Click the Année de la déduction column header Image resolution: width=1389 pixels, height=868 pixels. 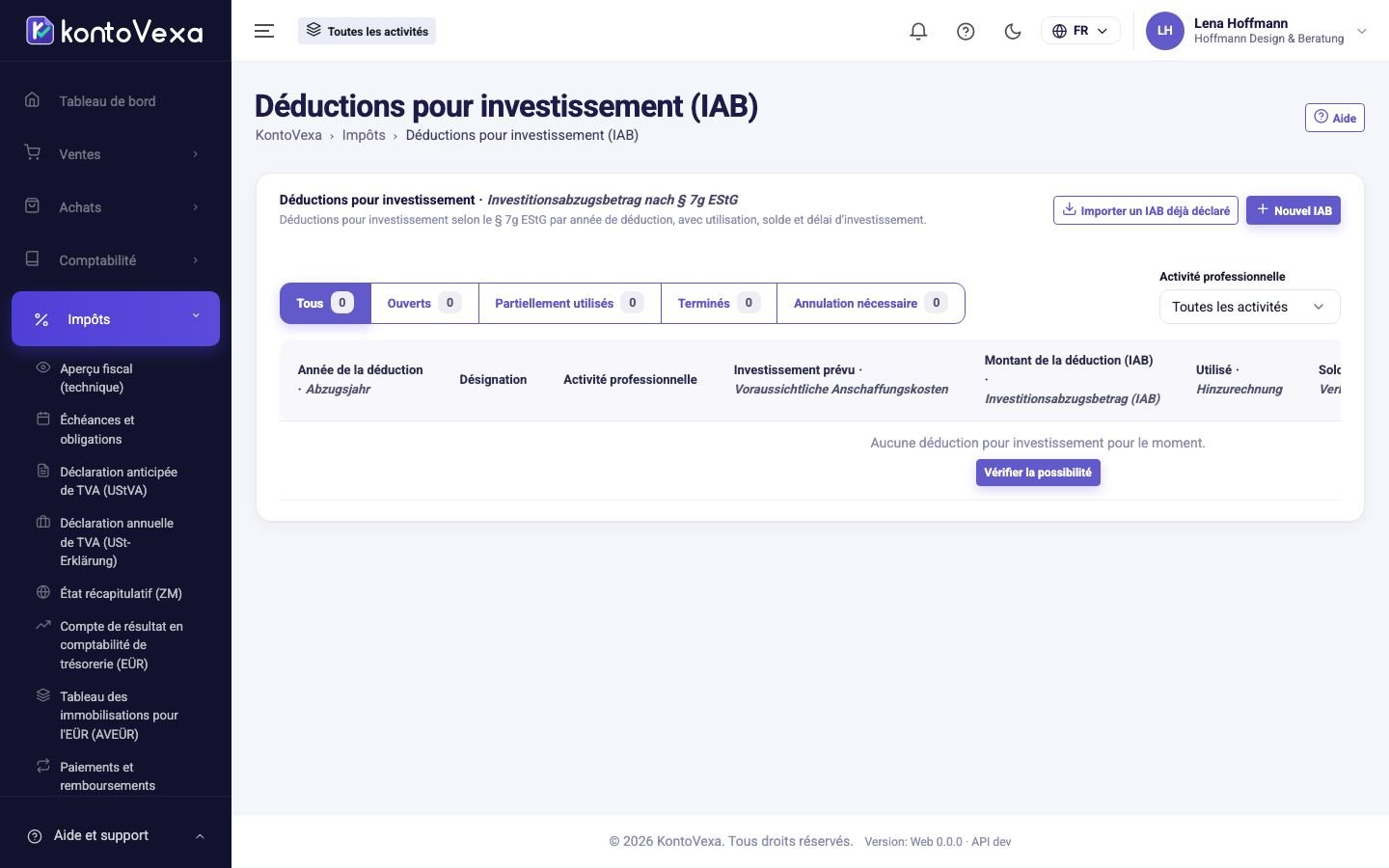click(360, 379)
